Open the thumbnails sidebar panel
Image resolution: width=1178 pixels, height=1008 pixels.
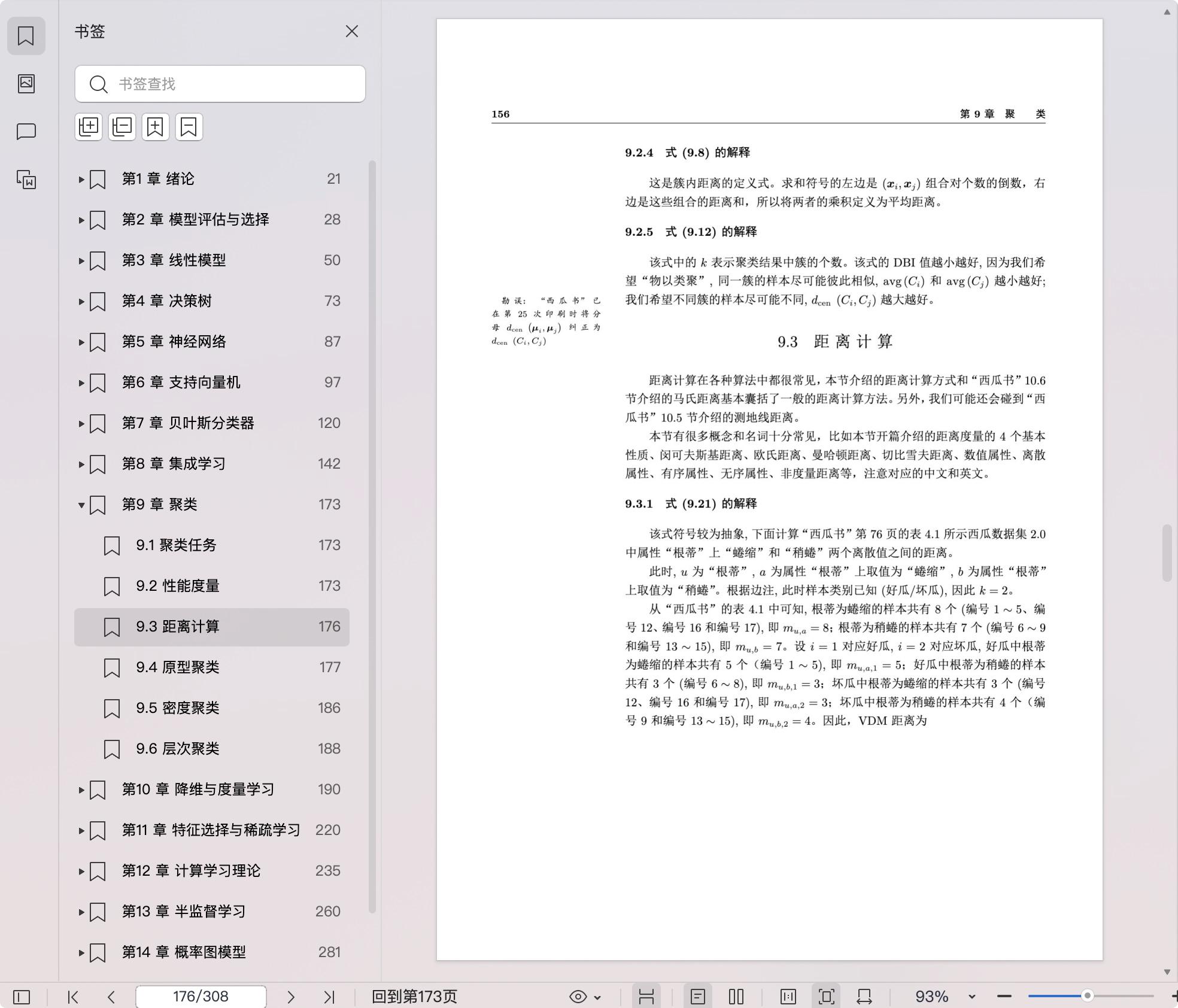pyautogui.click(x=26, y=83)
